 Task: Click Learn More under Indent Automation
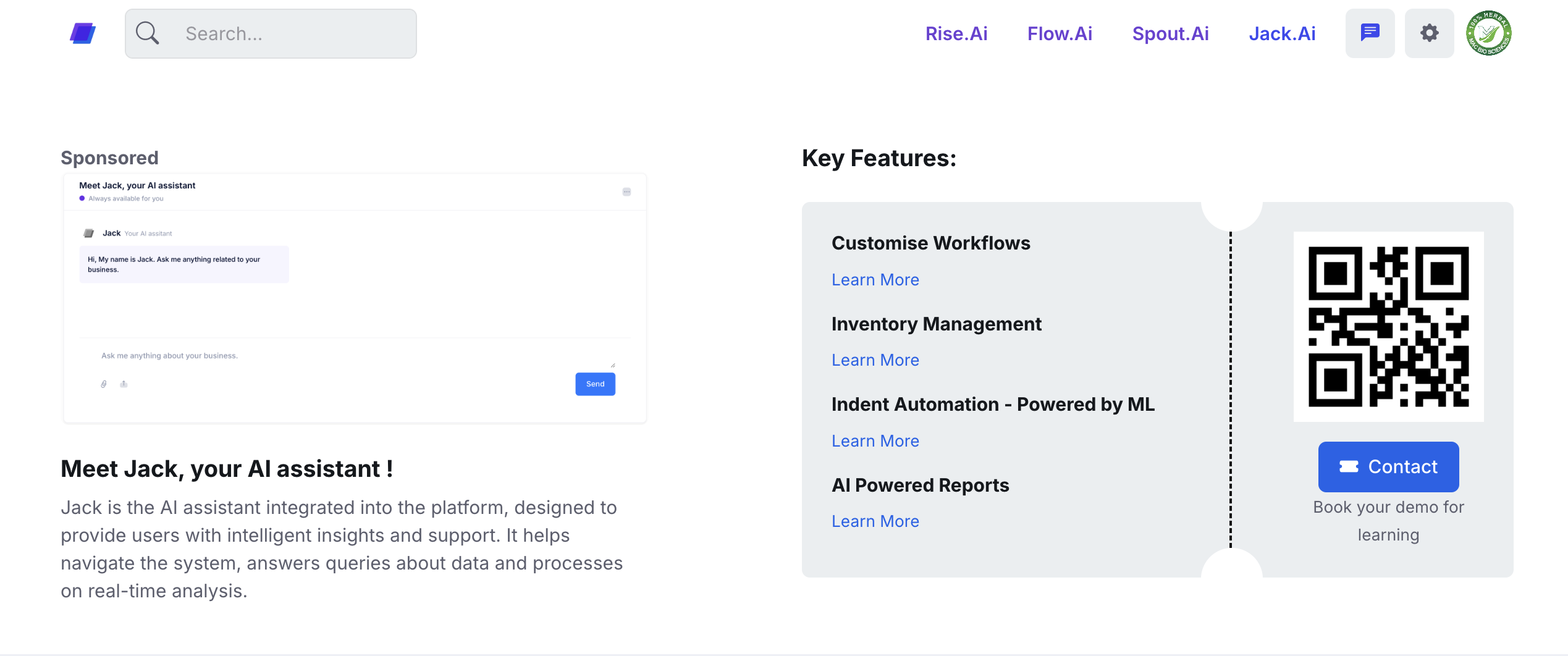tap(875, 441)
